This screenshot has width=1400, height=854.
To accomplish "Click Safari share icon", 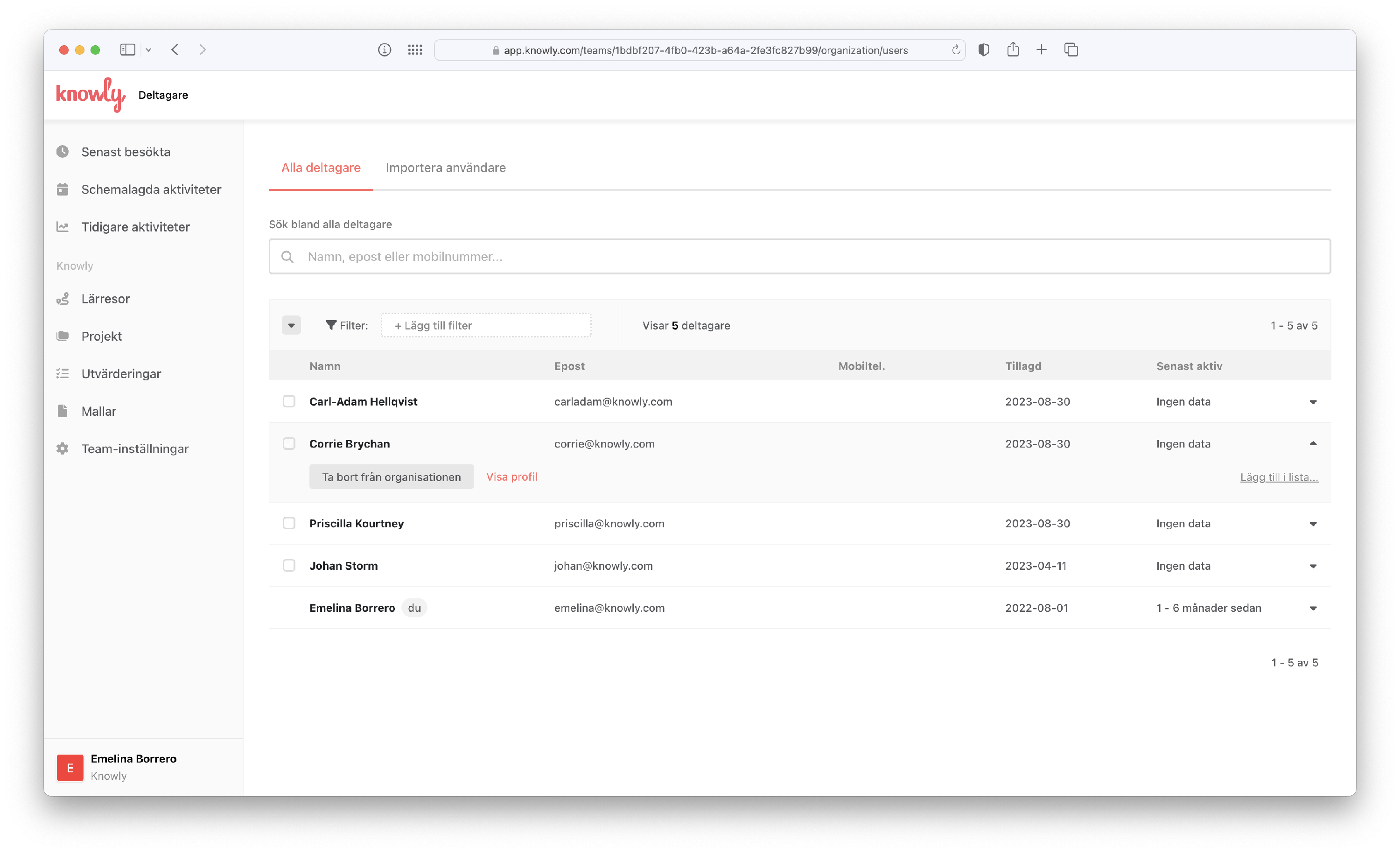I will tap(1013, 50).
